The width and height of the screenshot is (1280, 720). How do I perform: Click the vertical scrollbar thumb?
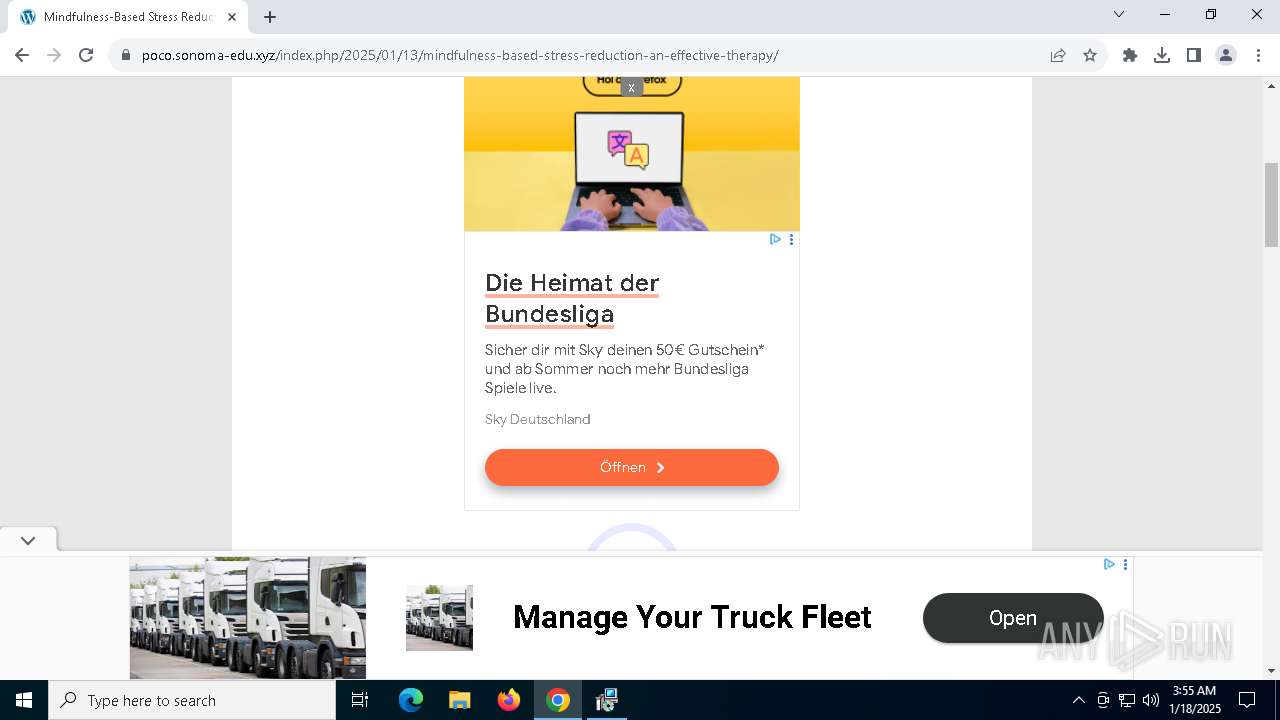1272,204
